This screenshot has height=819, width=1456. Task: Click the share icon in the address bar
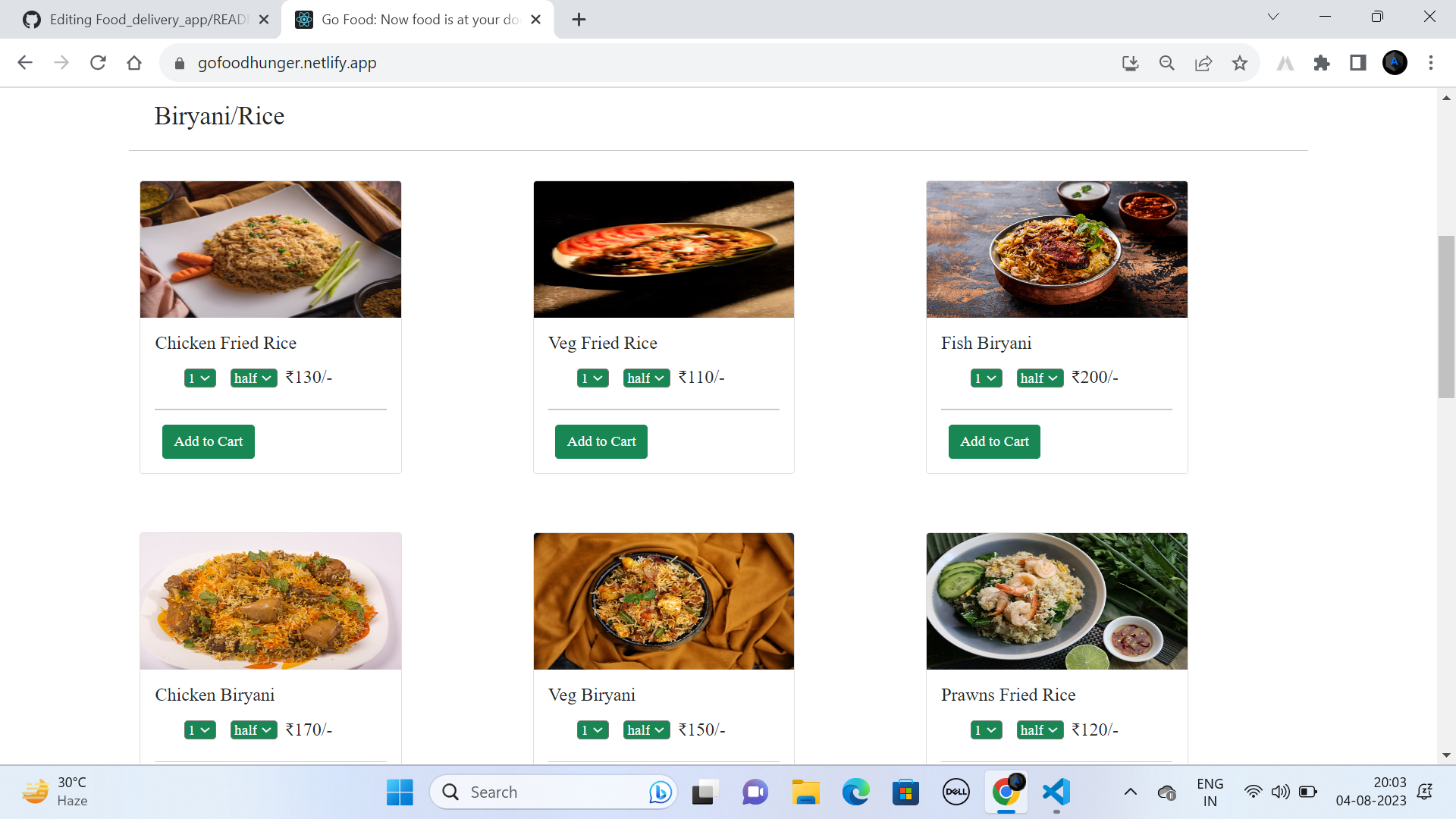pos(1203,63)
